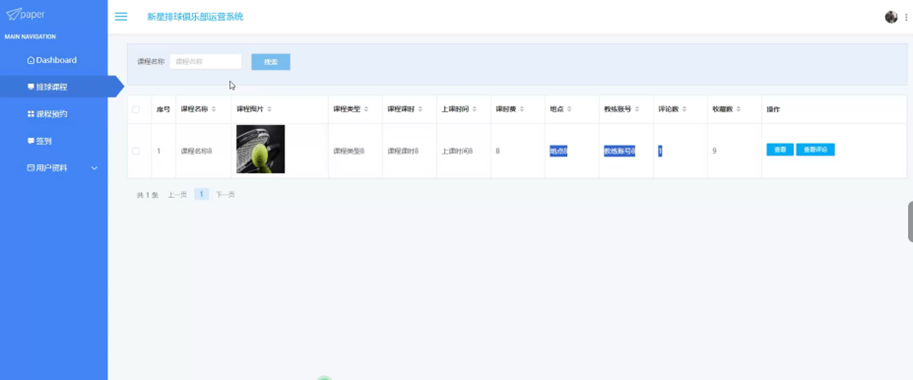Sort by 评论数 column arrows
The image size is (913, 380).
click(x=684, y=109)
